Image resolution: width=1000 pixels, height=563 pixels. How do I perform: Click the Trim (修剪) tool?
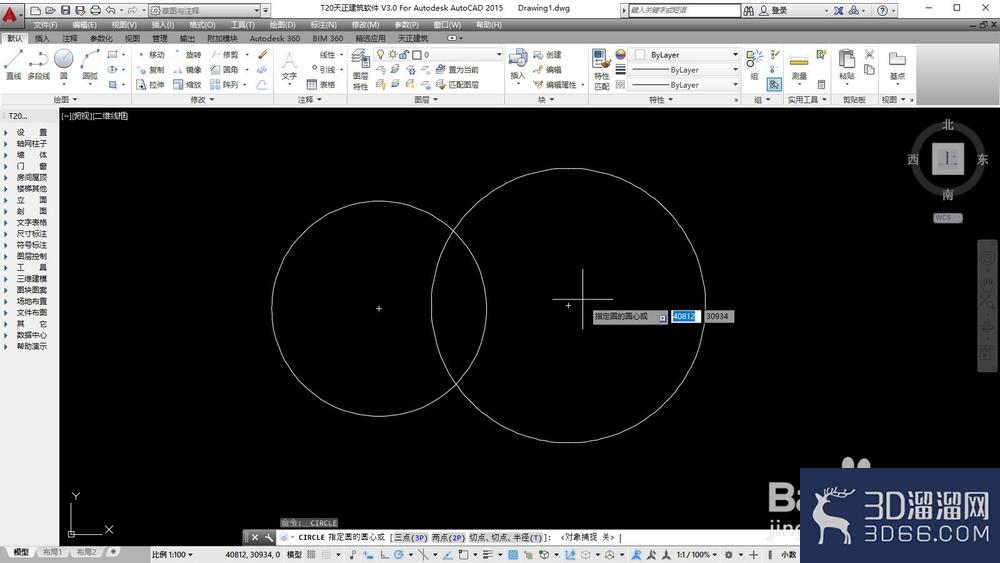click(226, 55)
